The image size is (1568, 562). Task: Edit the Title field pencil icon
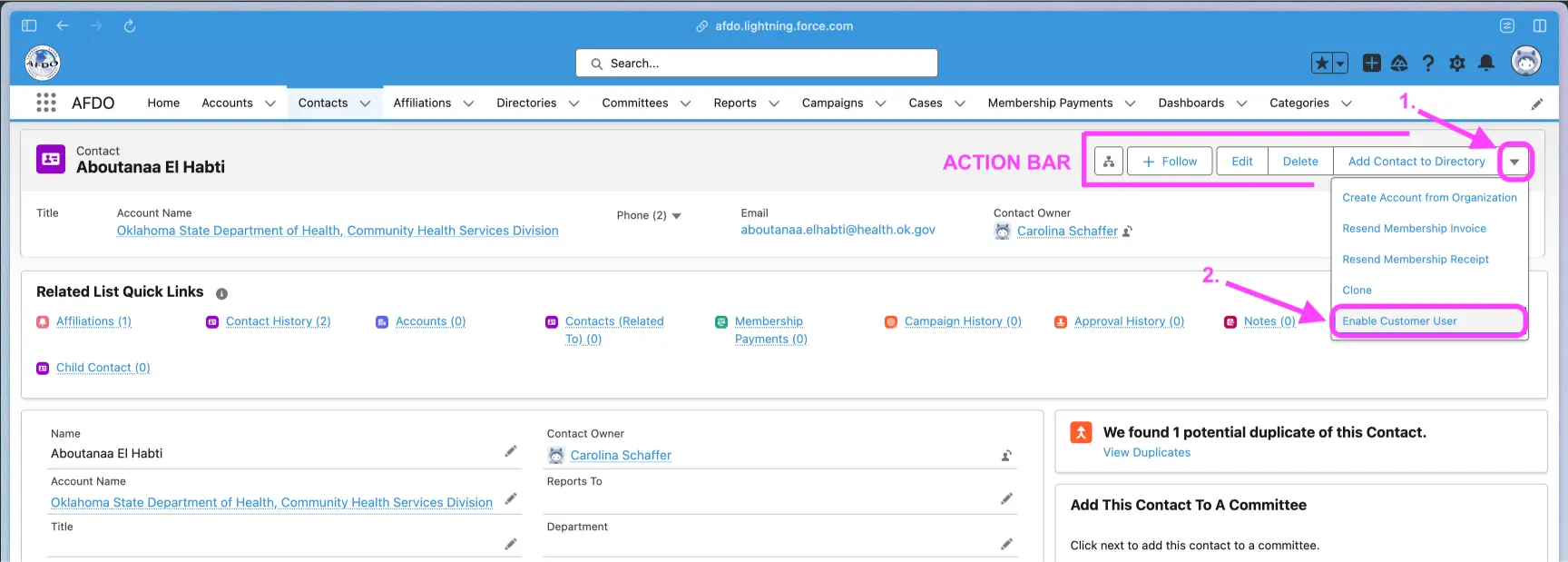tap(511, 544)
